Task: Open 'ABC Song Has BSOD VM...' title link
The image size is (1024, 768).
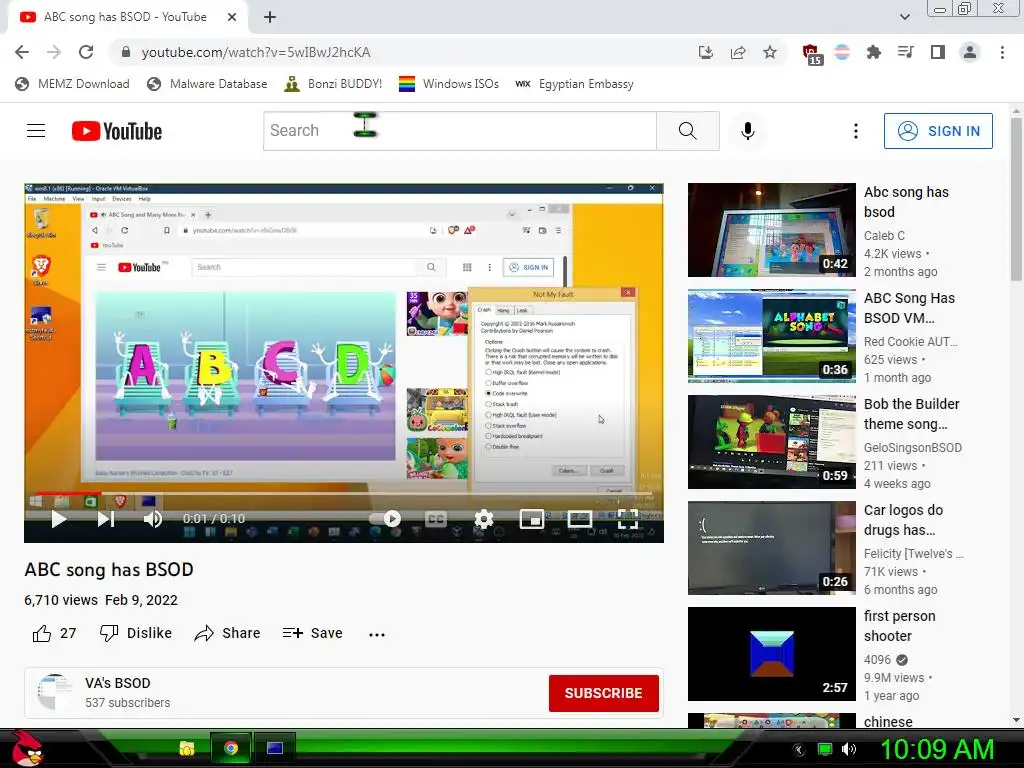Action: 909,308
